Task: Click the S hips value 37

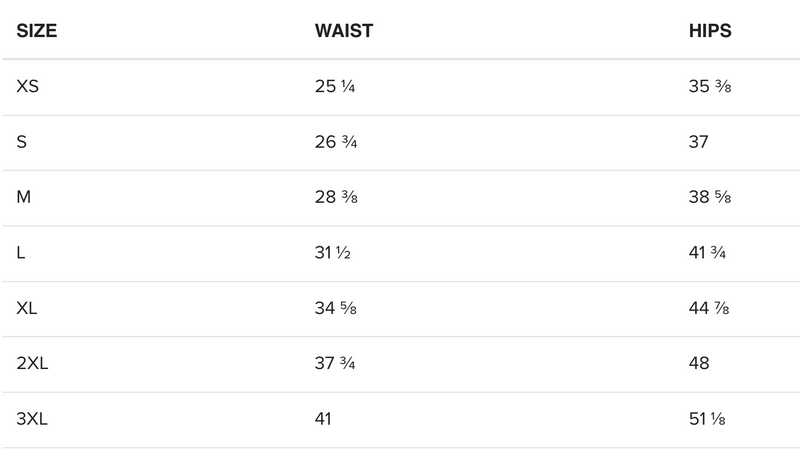Action: tap(698, 142)
